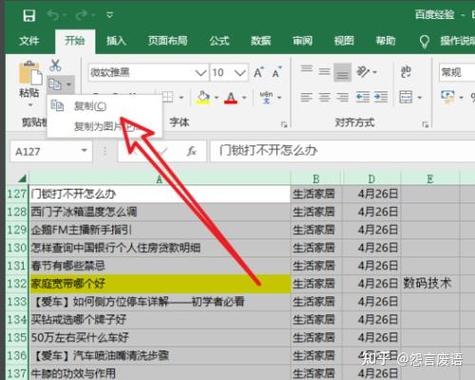Image resolution: width=475 pixels, height=380 pixels.
Task: Switch to the 插入 ribbon tab
Action: (116, 41)
